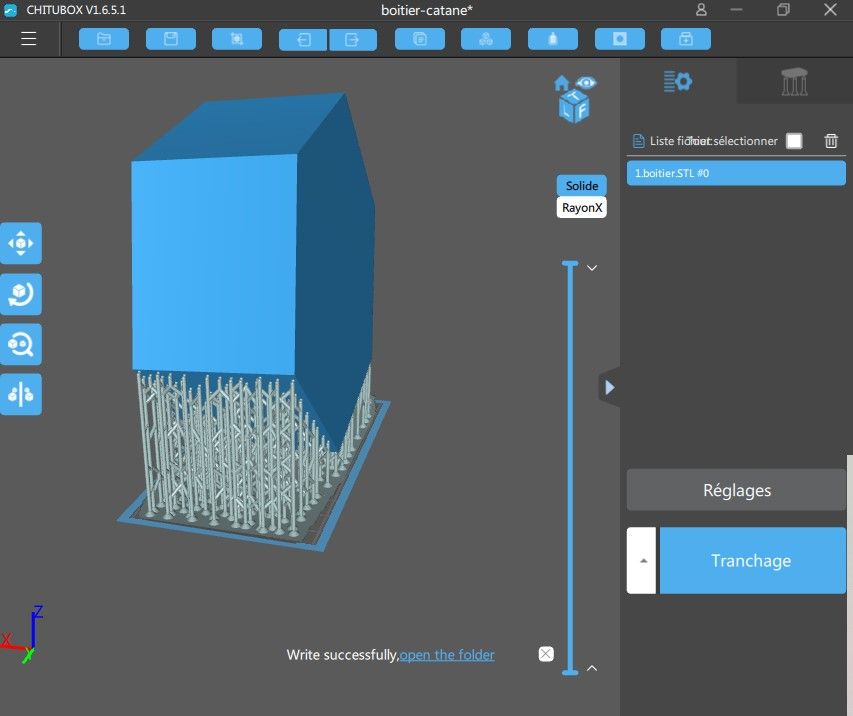
Task: Click the Copy model toolbar icon
Action: click(420, 39)
